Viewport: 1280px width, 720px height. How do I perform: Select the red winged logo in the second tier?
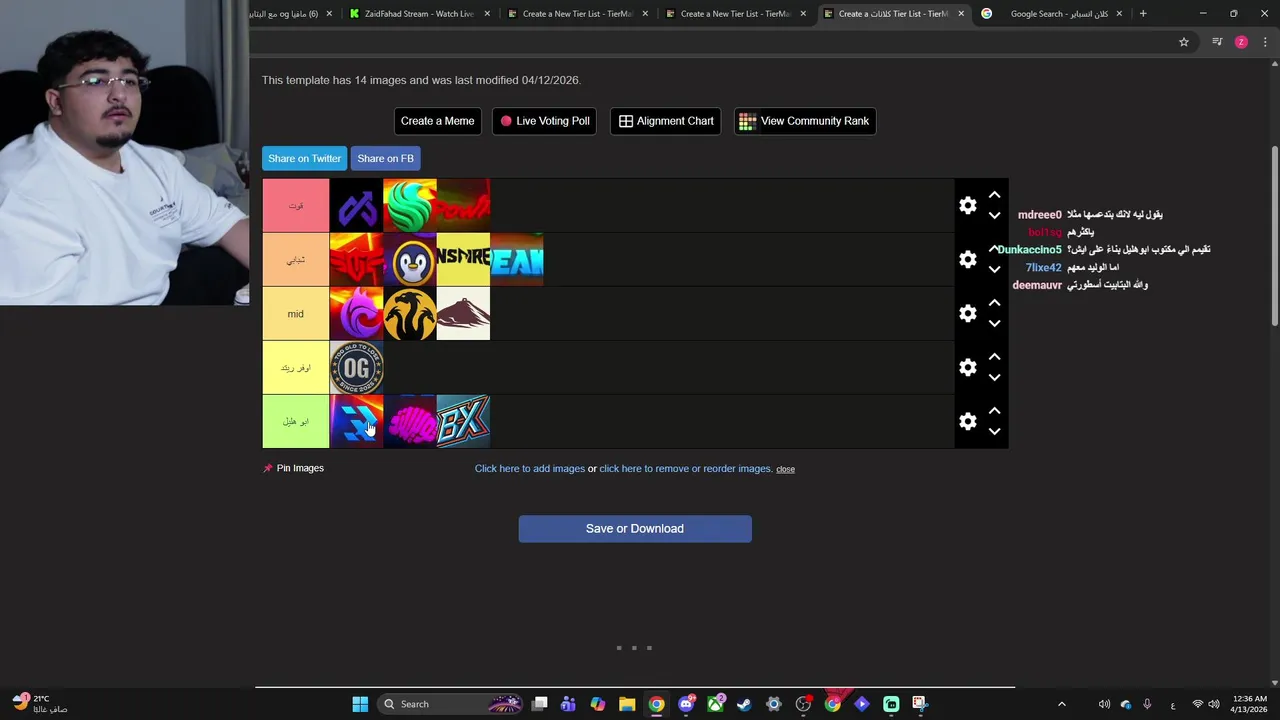[356, 259]
